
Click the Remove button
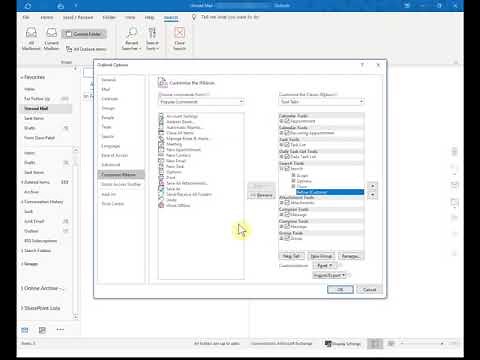(261, 195)
